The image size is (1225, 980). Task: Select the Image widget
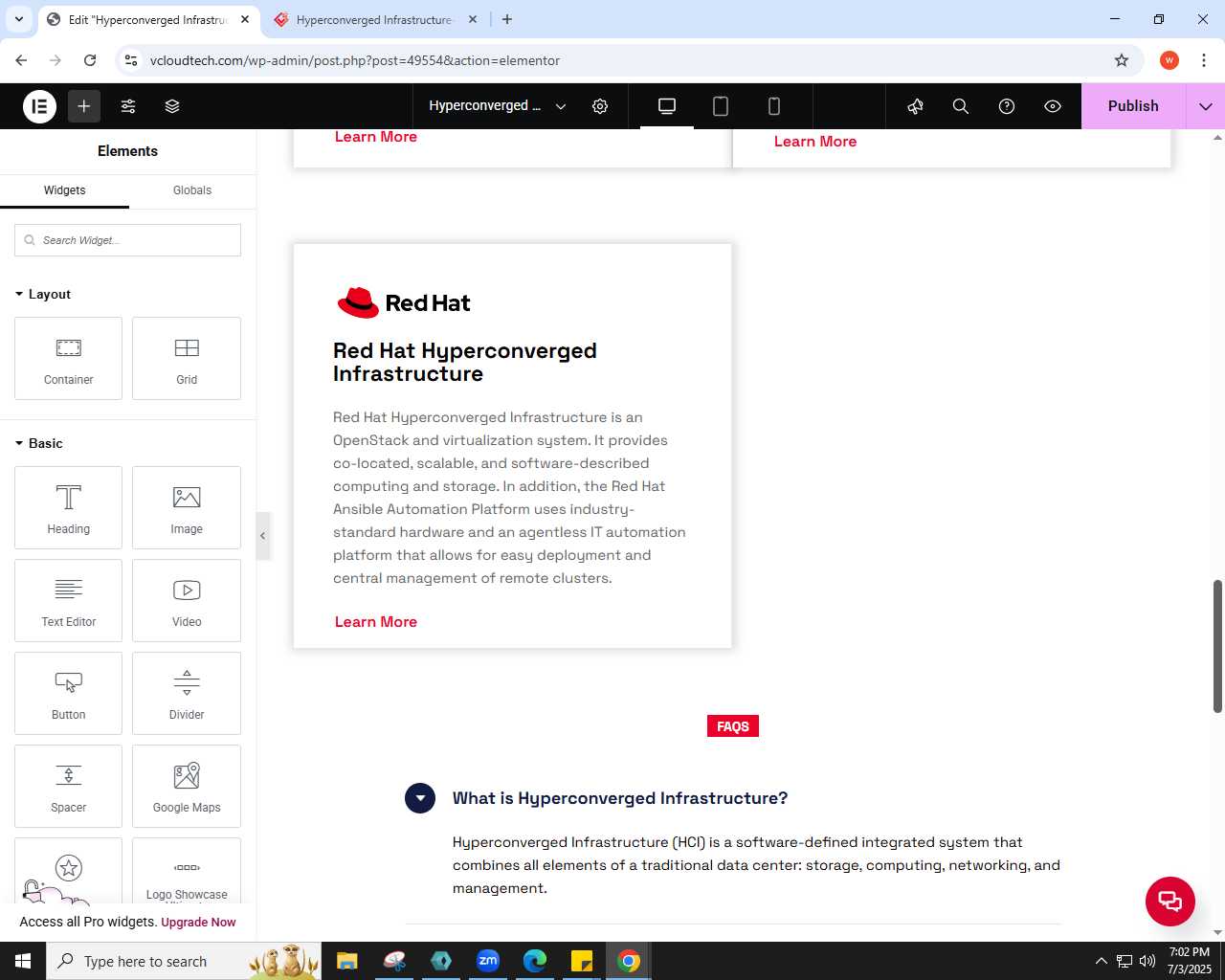click(x=187, y=507)
